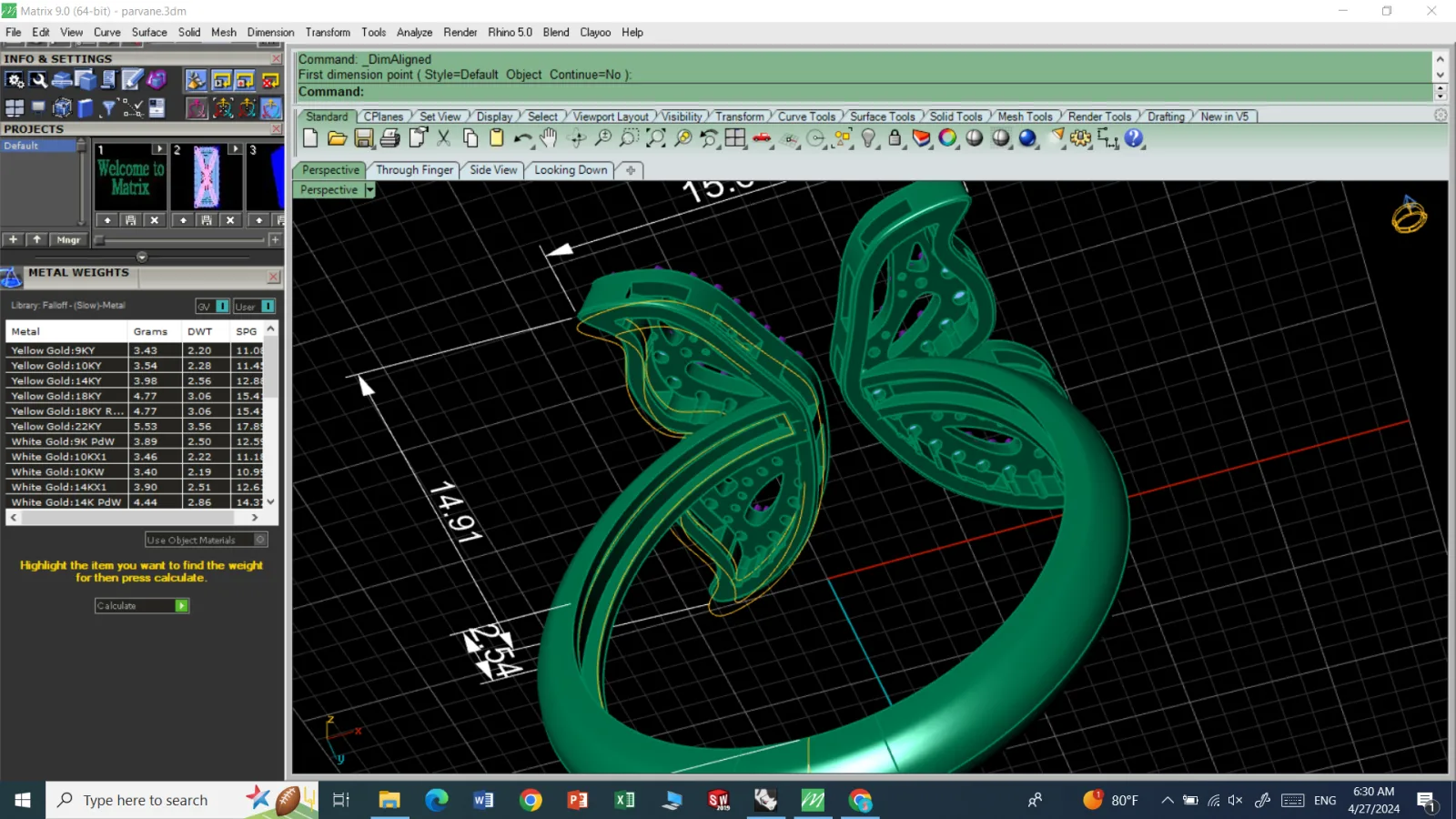Open the Perspective viewport dropdown arrow
1456x819 pixels.
369,190
